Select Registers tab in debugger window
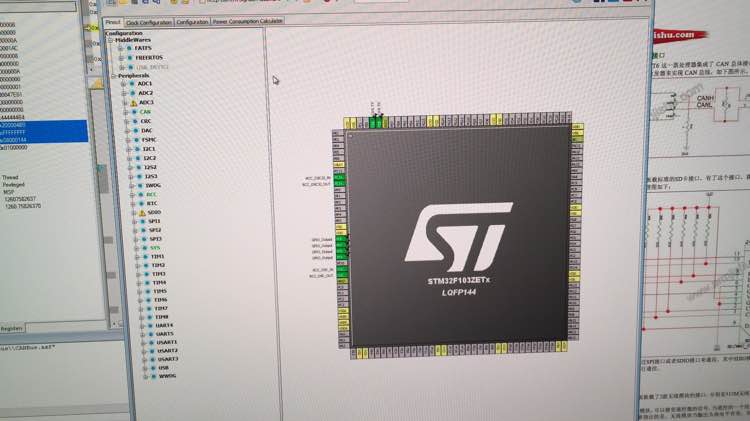 [12, 328]
